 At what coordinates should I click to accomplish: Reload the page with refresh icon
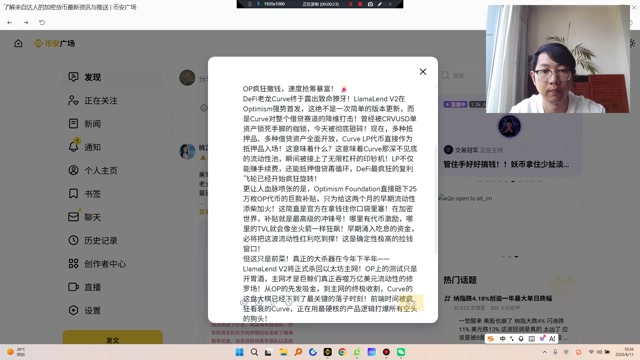pos(42,22)
